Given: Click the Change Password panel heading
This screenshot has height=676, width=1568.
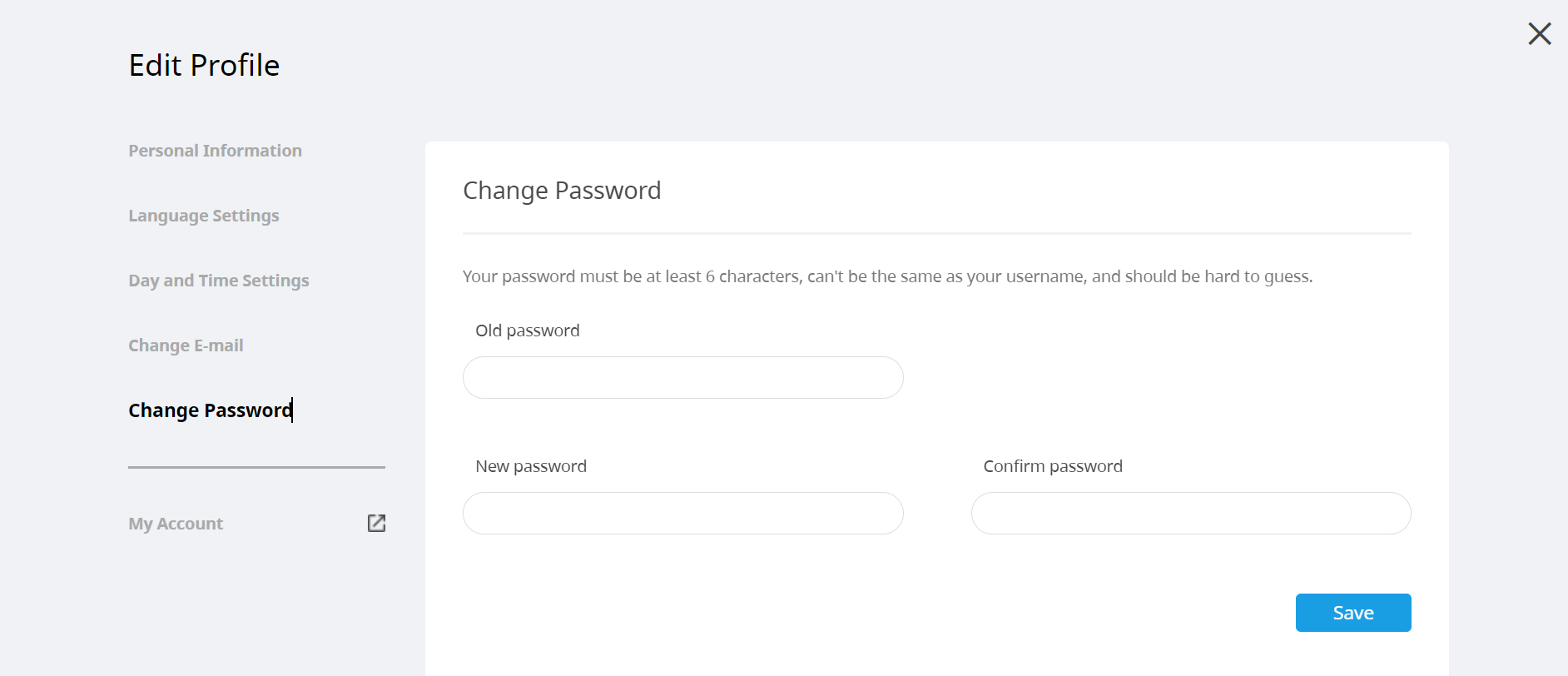Looking at the screenshot, I should pyautogui.click(x=562, y=191).
